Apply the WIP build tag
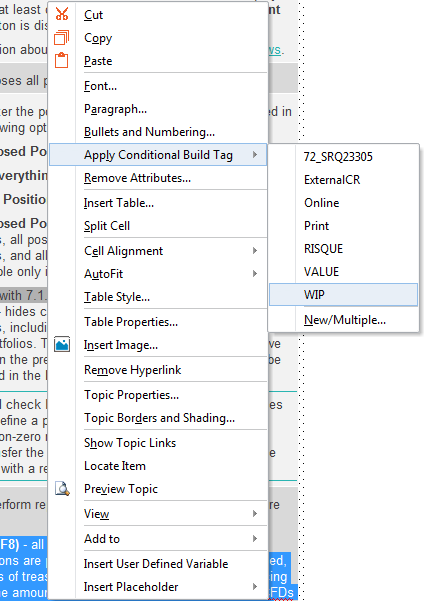The image size is (427, 601). click(343, 295)
